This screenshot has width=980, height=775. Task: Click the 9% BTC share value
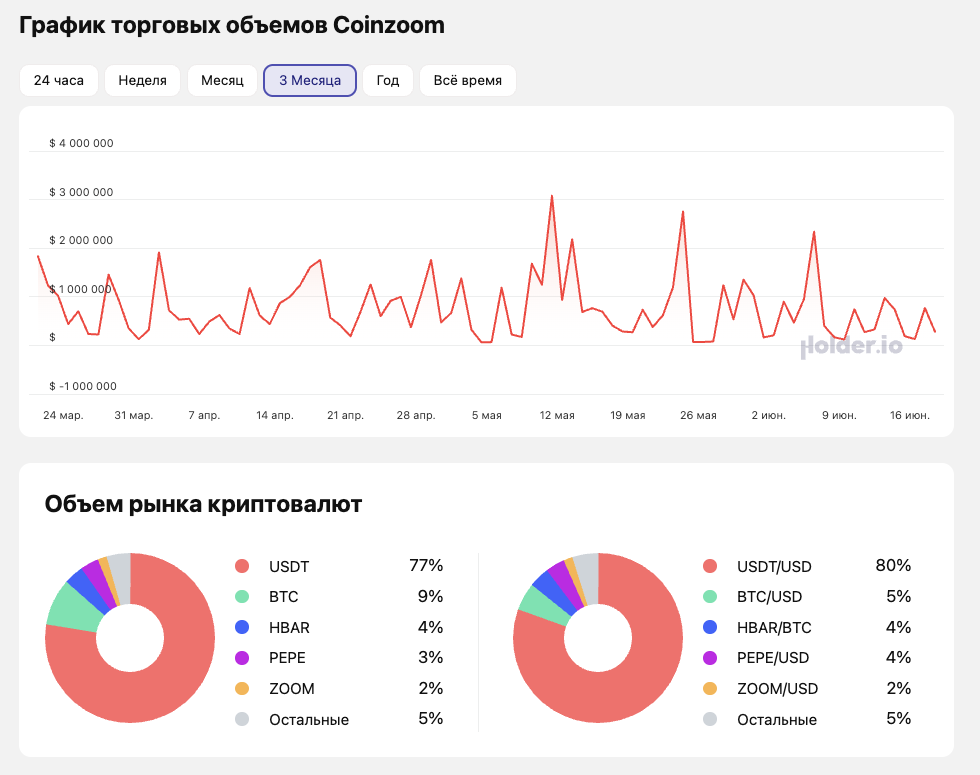pyautogui.click(x=431, y=596)
